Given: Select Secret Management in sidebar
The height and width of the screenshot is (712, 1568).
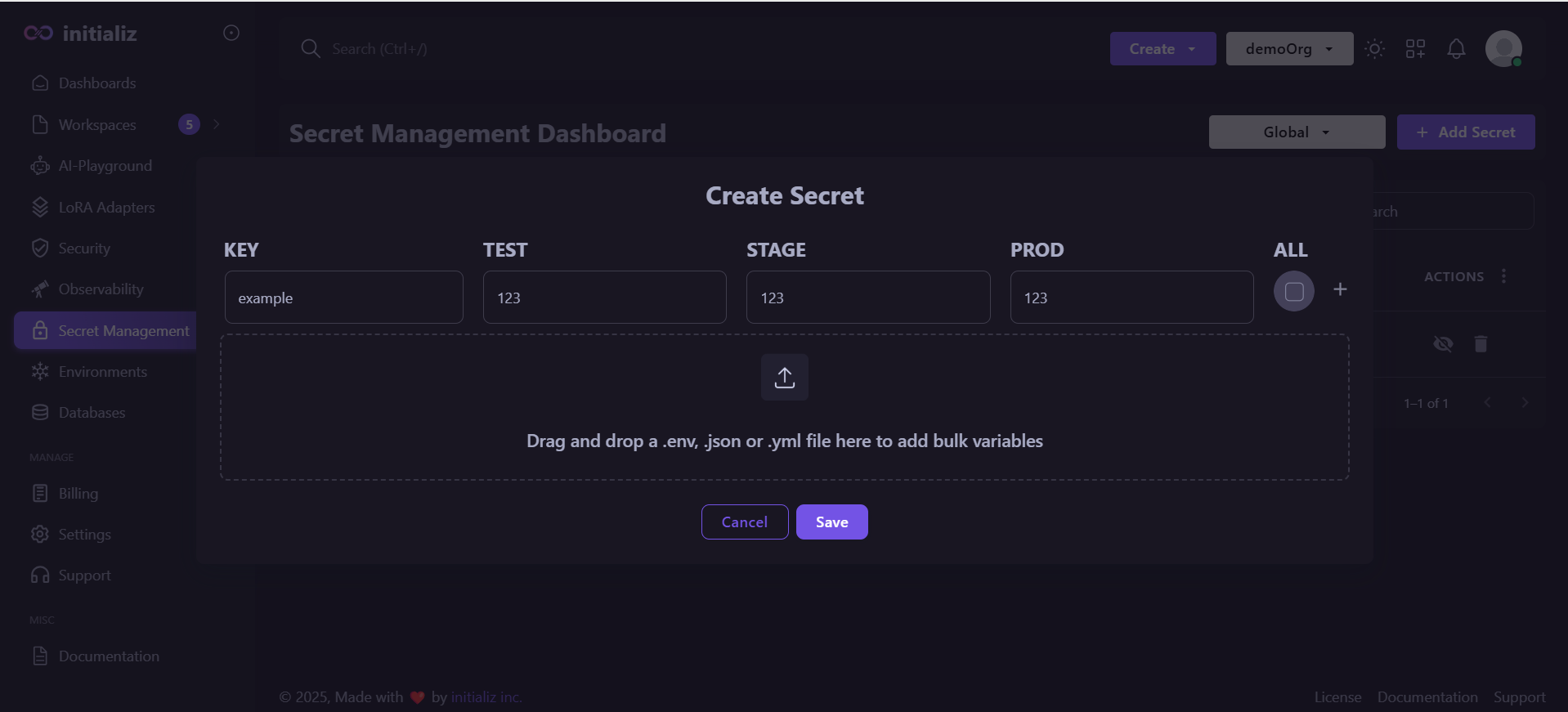Looking at the screenshot, I should (105, 330).
